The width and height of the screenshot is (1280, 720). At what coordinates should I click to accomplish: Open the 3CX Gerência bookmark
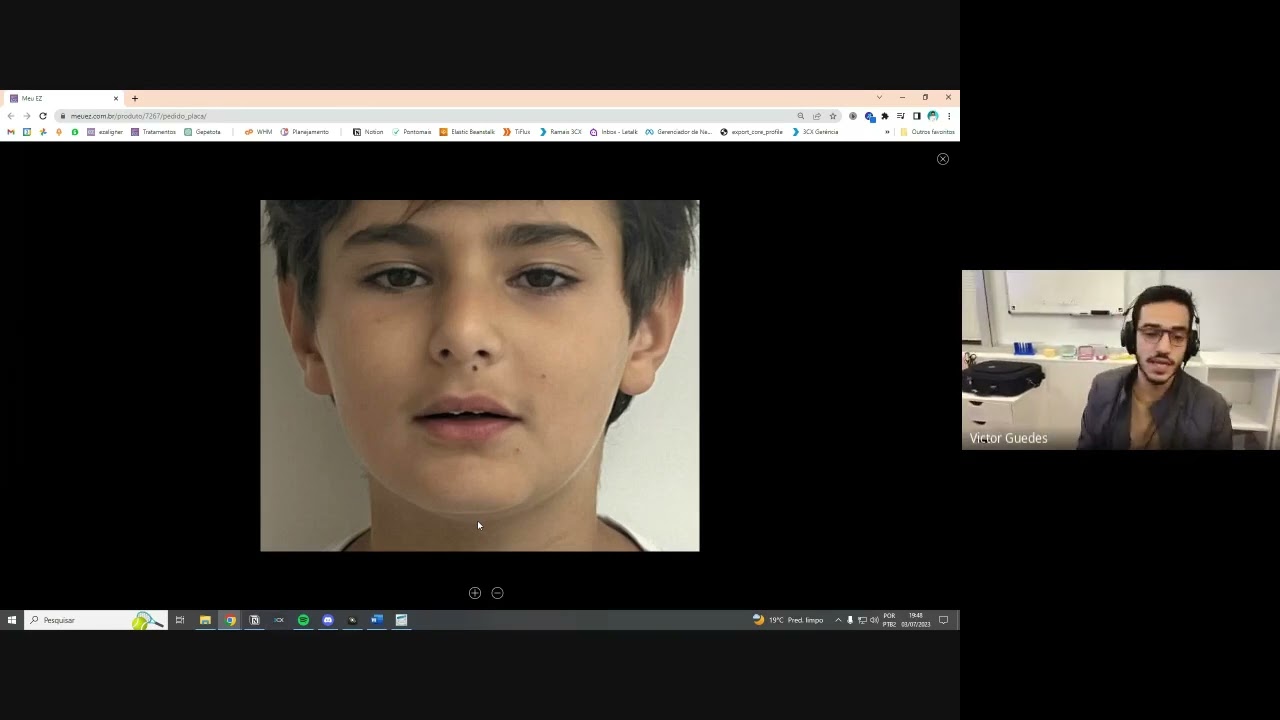click(815, 132)
